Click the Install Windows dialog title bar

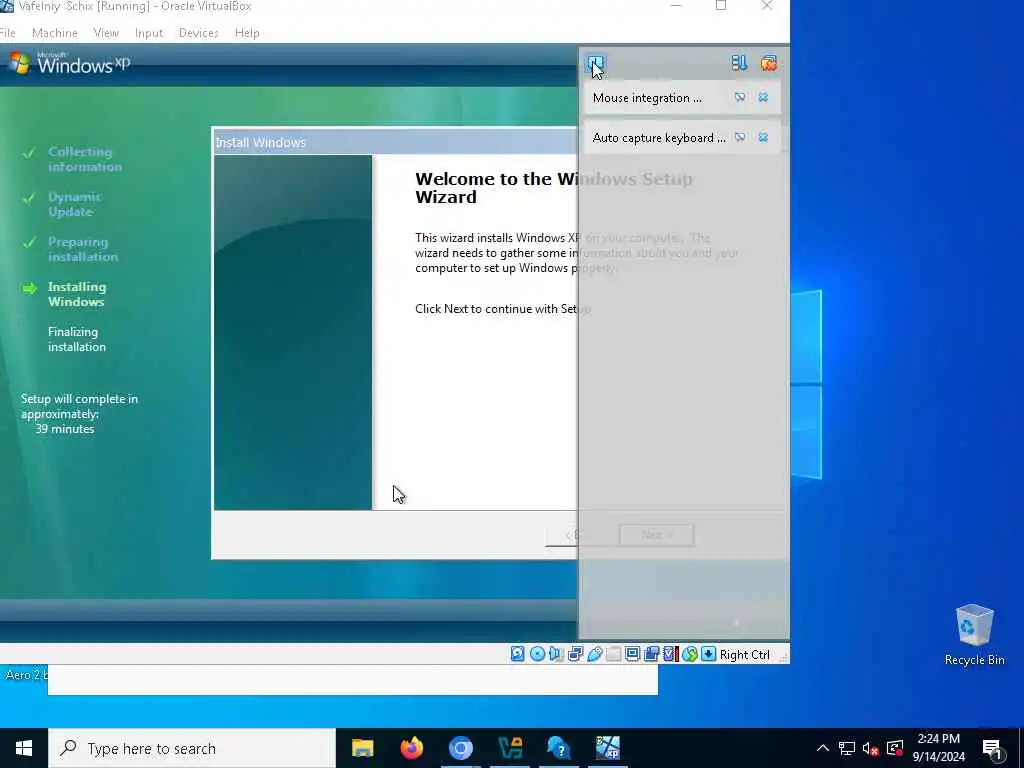coord(395,142)
